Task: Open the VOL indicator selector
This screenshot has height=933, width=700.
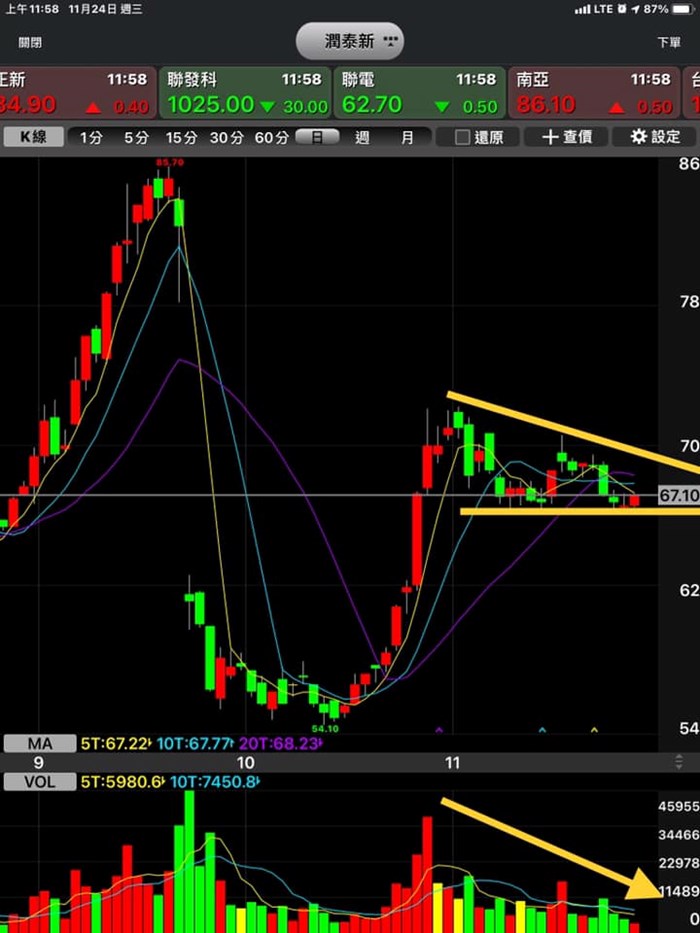Action: pos(40,781)
